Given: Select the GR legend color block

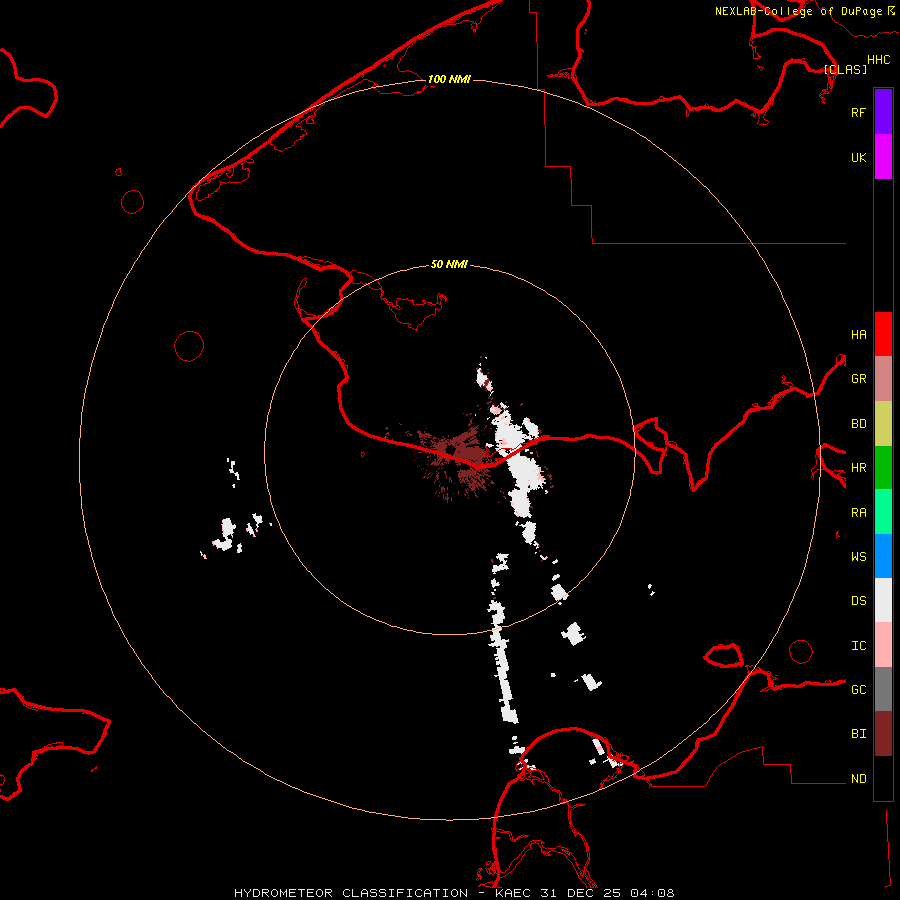Looking at the screenshot, I should pos(883,379).
